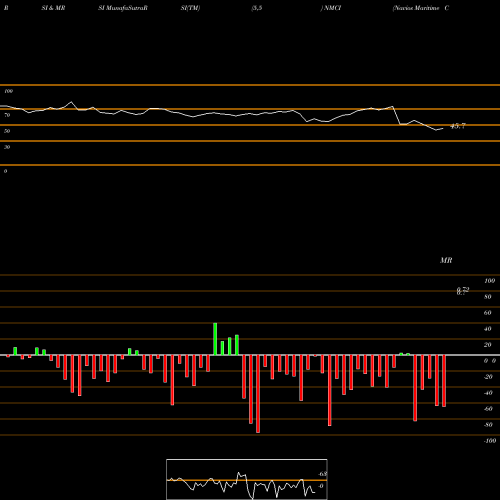Click the longest red MR bar
The width and height of the screenshot is (500, 500).
pyautogui.click(x=258, y=394)
